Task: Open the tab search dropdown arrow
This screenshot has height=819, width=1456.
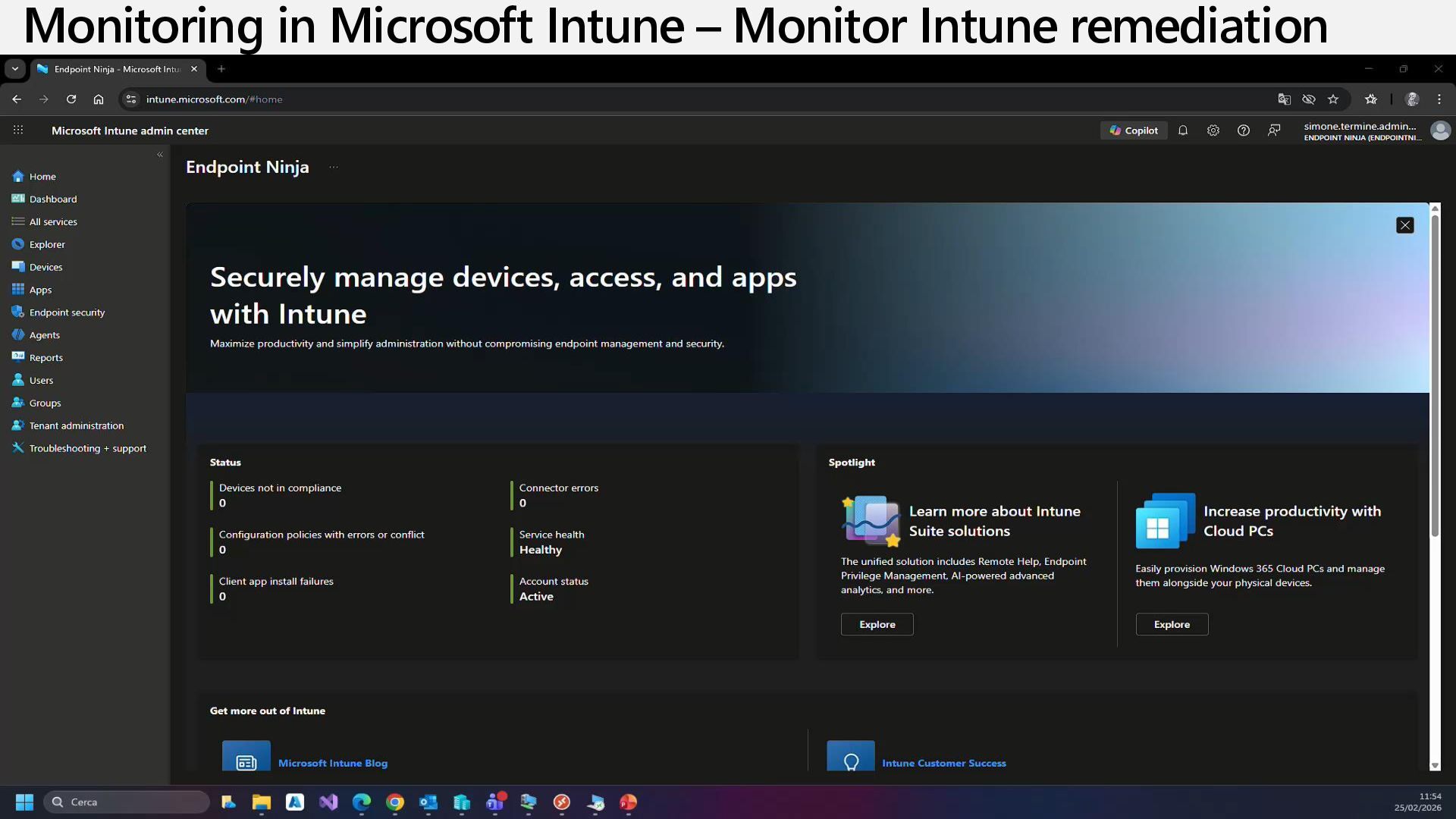Action: [14, 69]
